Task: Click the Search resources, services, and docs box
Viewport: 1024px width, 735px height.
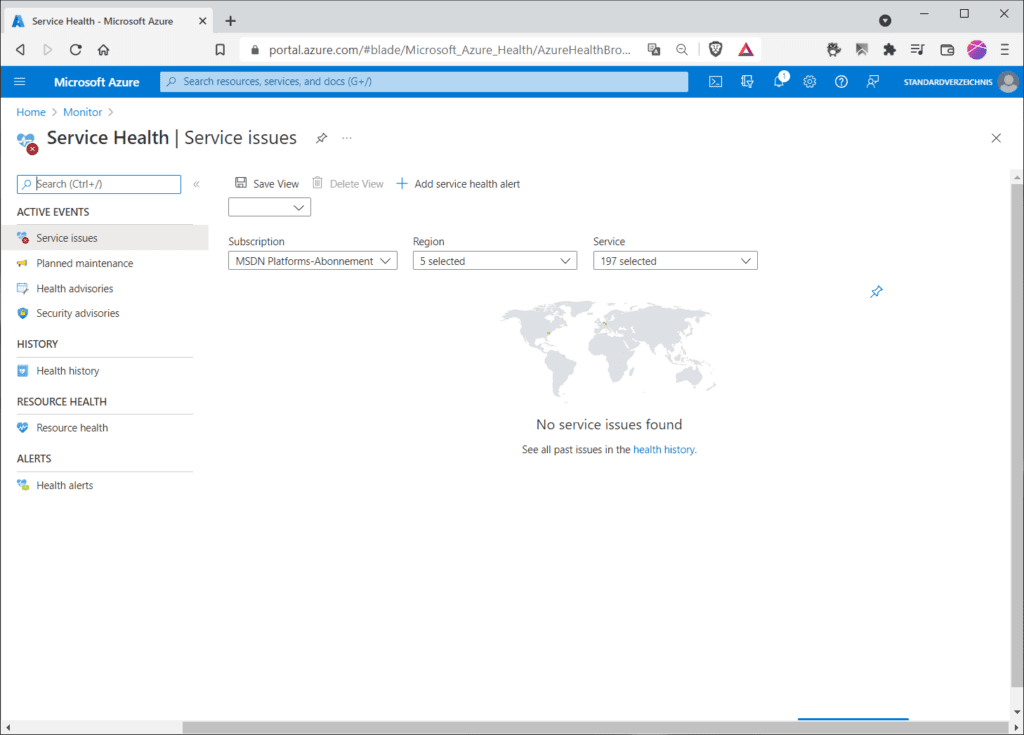Action: pos(424,82)
